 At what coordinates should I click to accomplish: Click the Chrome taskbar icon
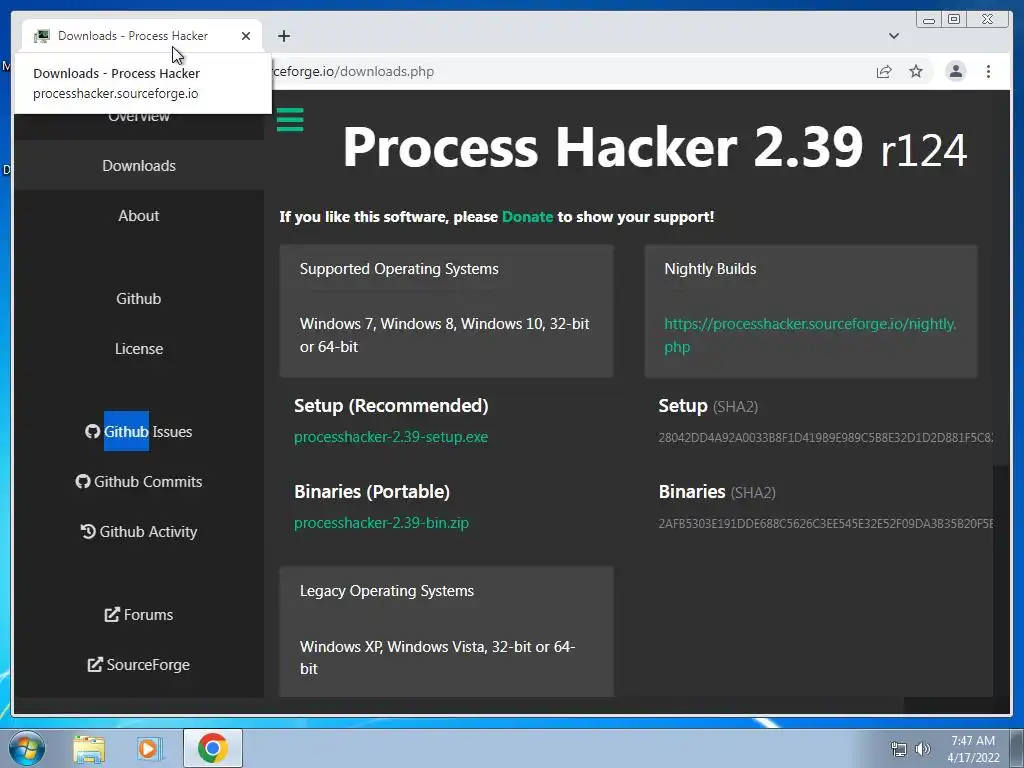(213, 748)
